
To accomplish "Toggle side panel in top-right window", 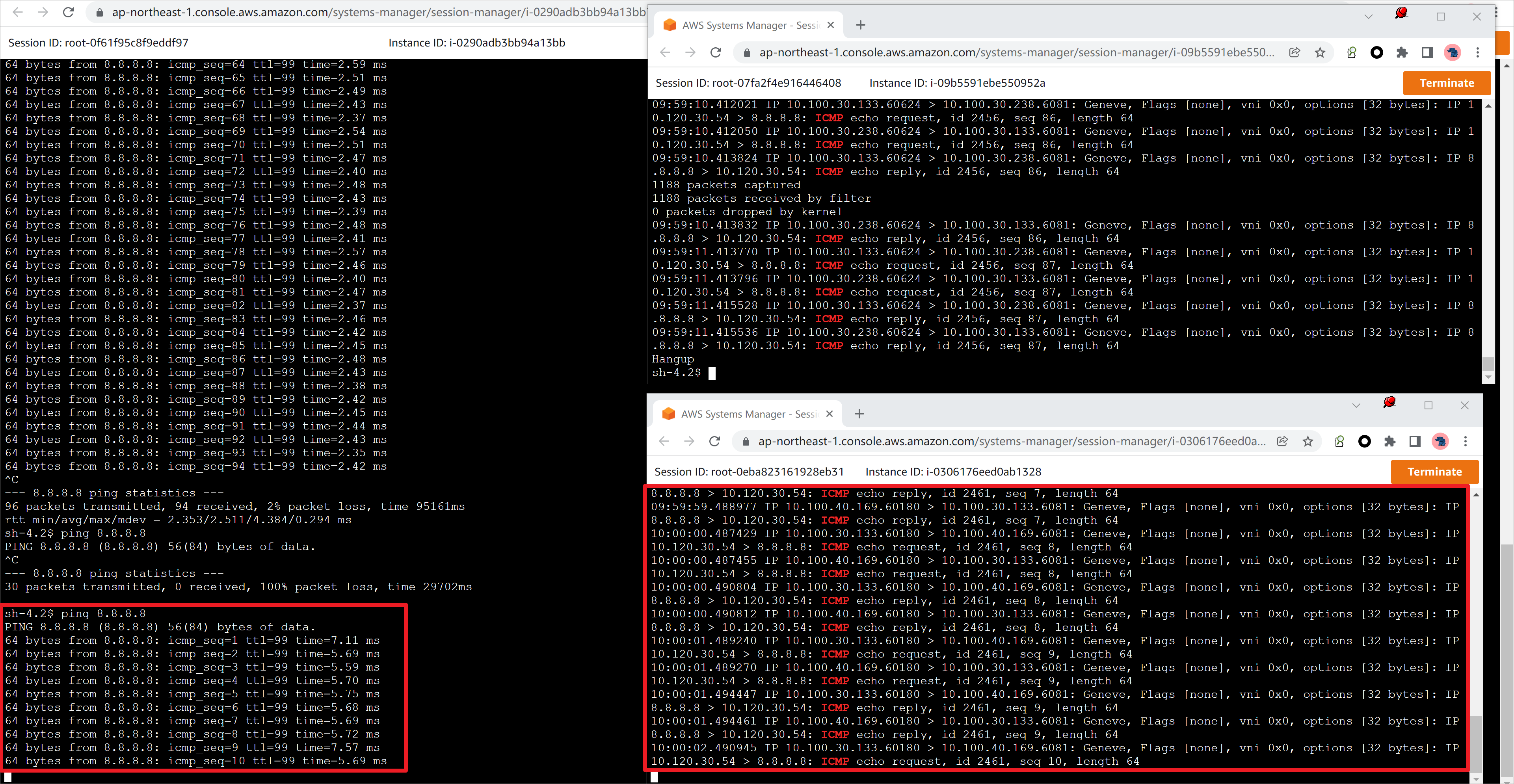I will pos(1427,52).
